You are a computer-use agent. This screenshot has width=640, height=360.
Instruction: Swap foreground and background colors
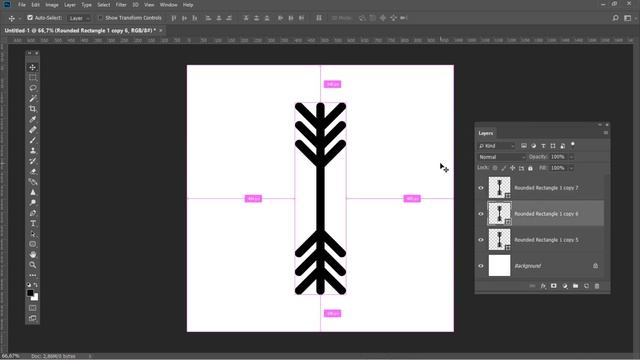coord(36,285)
